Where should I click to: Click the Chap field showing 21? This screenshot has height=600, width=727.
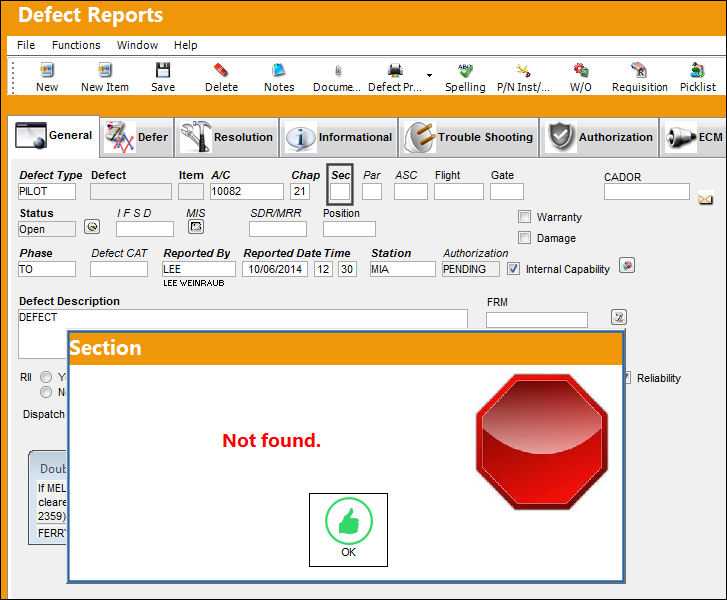(x=300, y=191)
